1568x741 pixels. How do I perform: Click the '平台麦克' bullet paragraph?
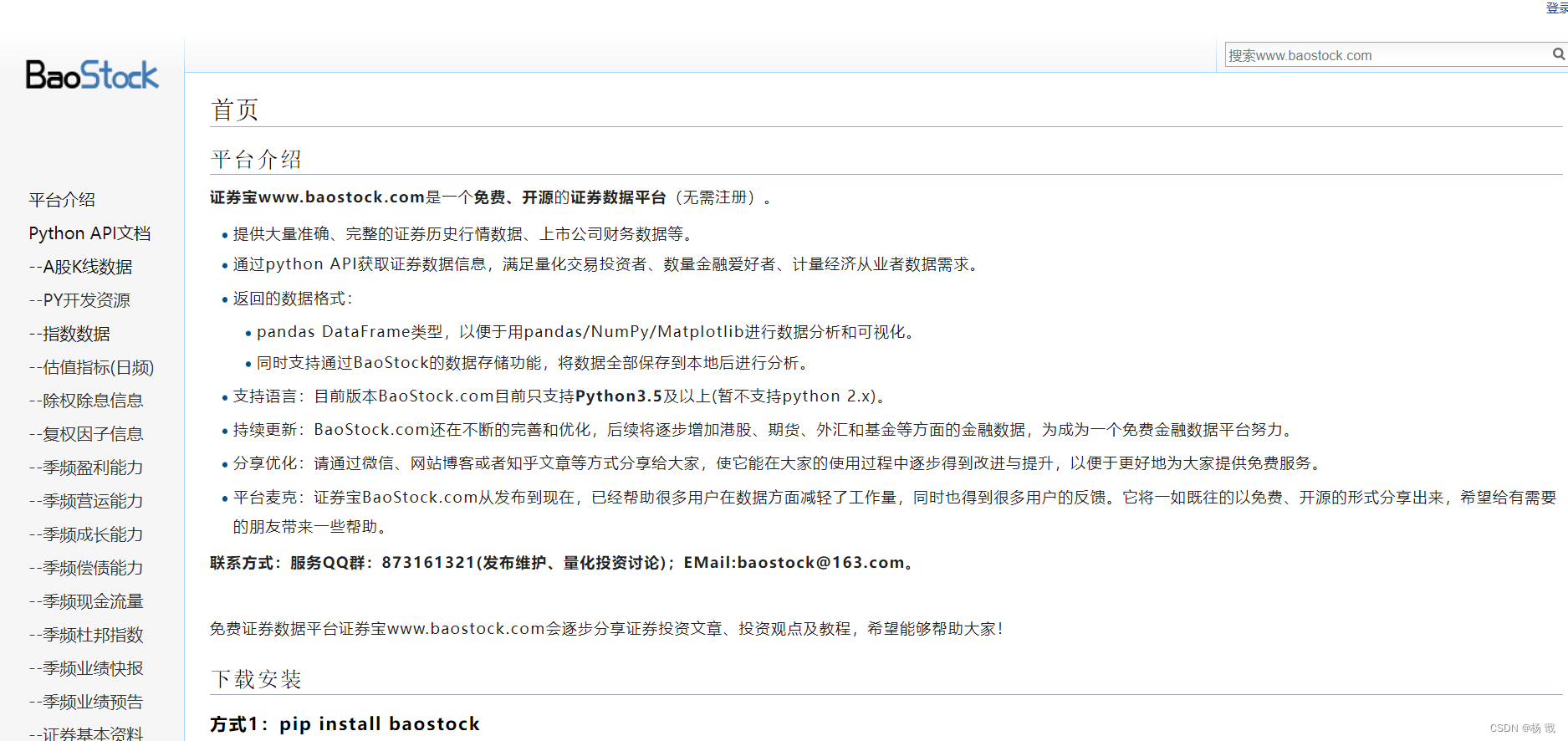click(x=894, y=512)
